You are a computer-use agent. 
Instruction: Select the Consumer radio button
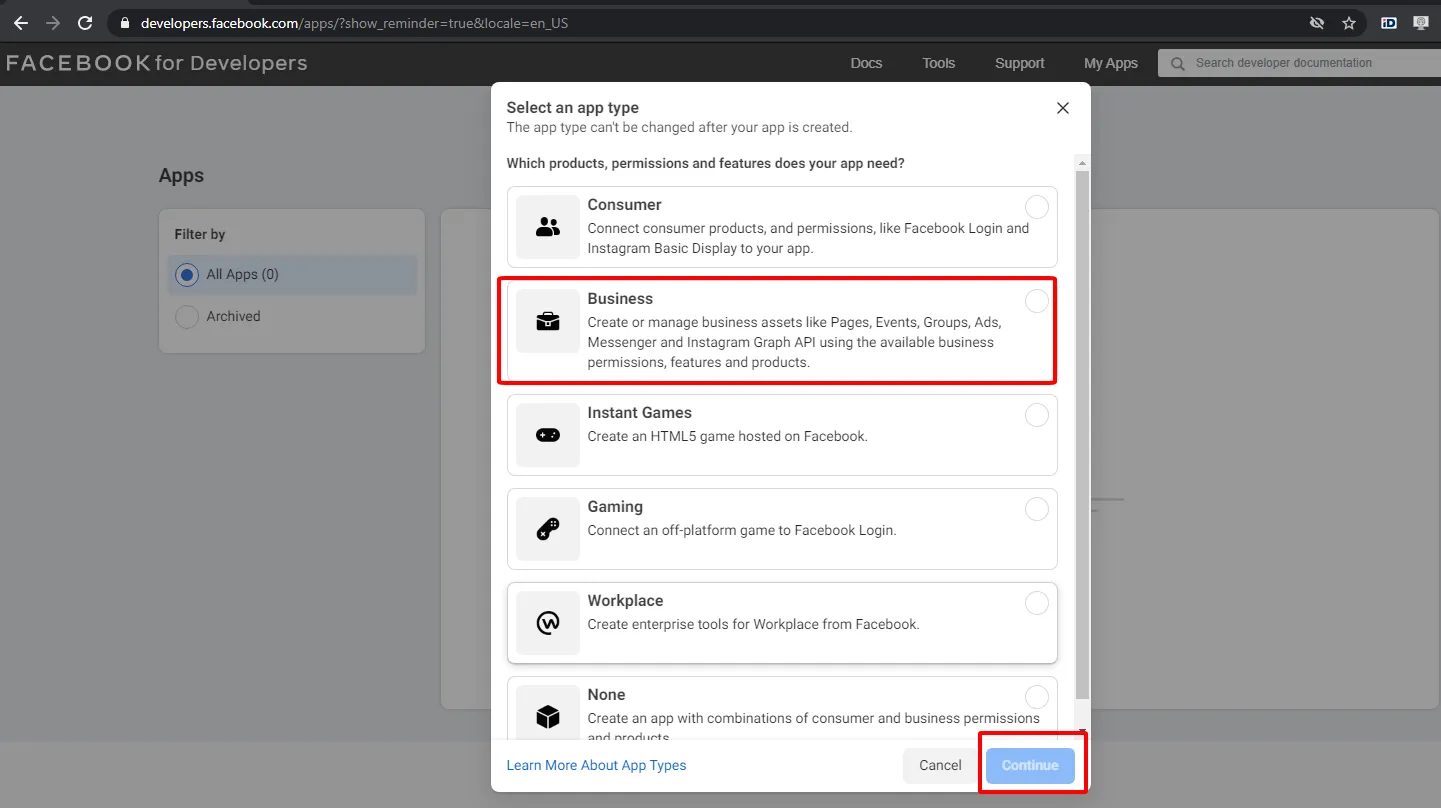(1037, 207)
